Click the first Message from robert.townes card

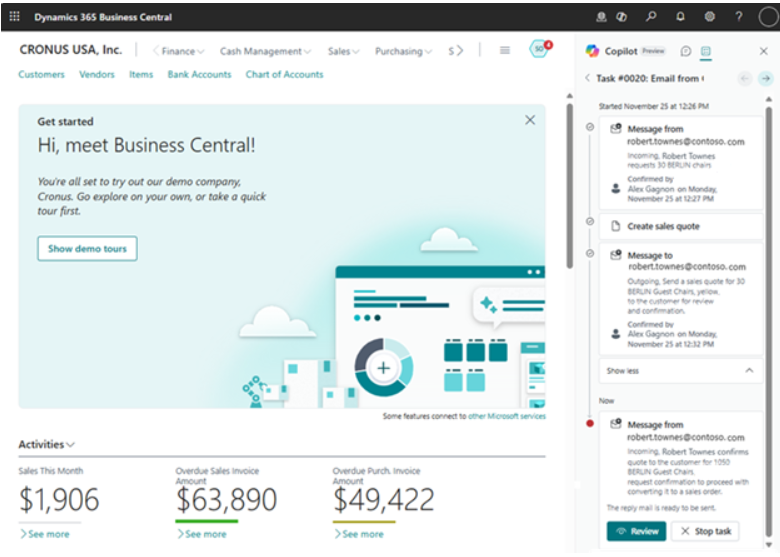[x=680, y=163]
